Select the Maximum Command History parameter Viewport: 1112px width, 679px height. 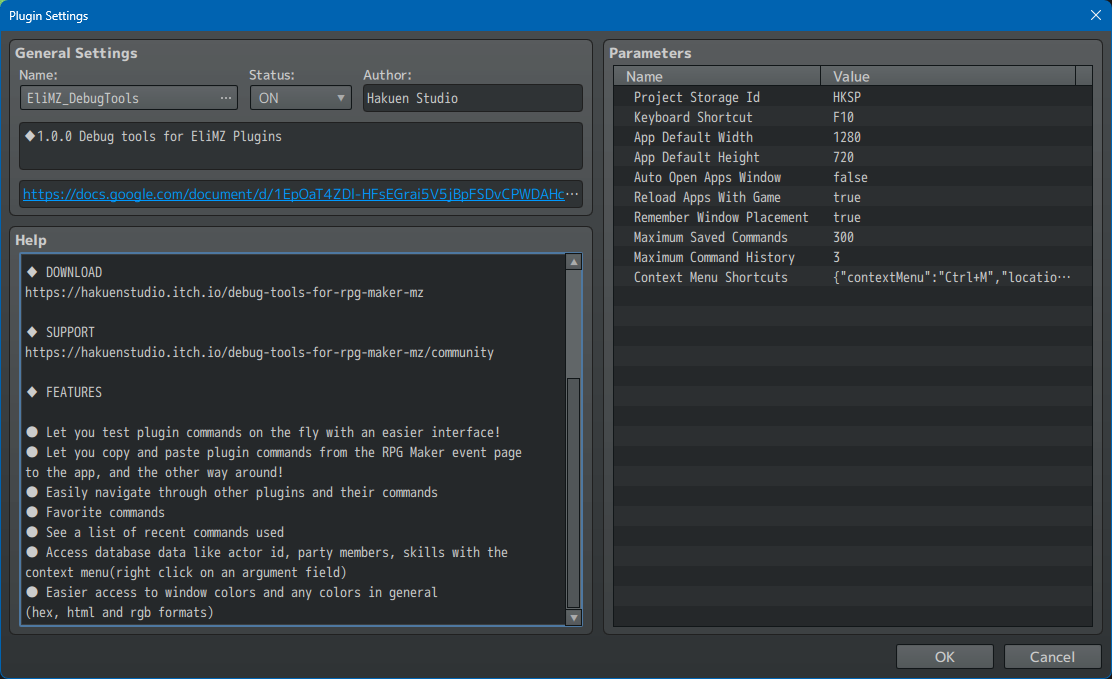pos(852,257)
